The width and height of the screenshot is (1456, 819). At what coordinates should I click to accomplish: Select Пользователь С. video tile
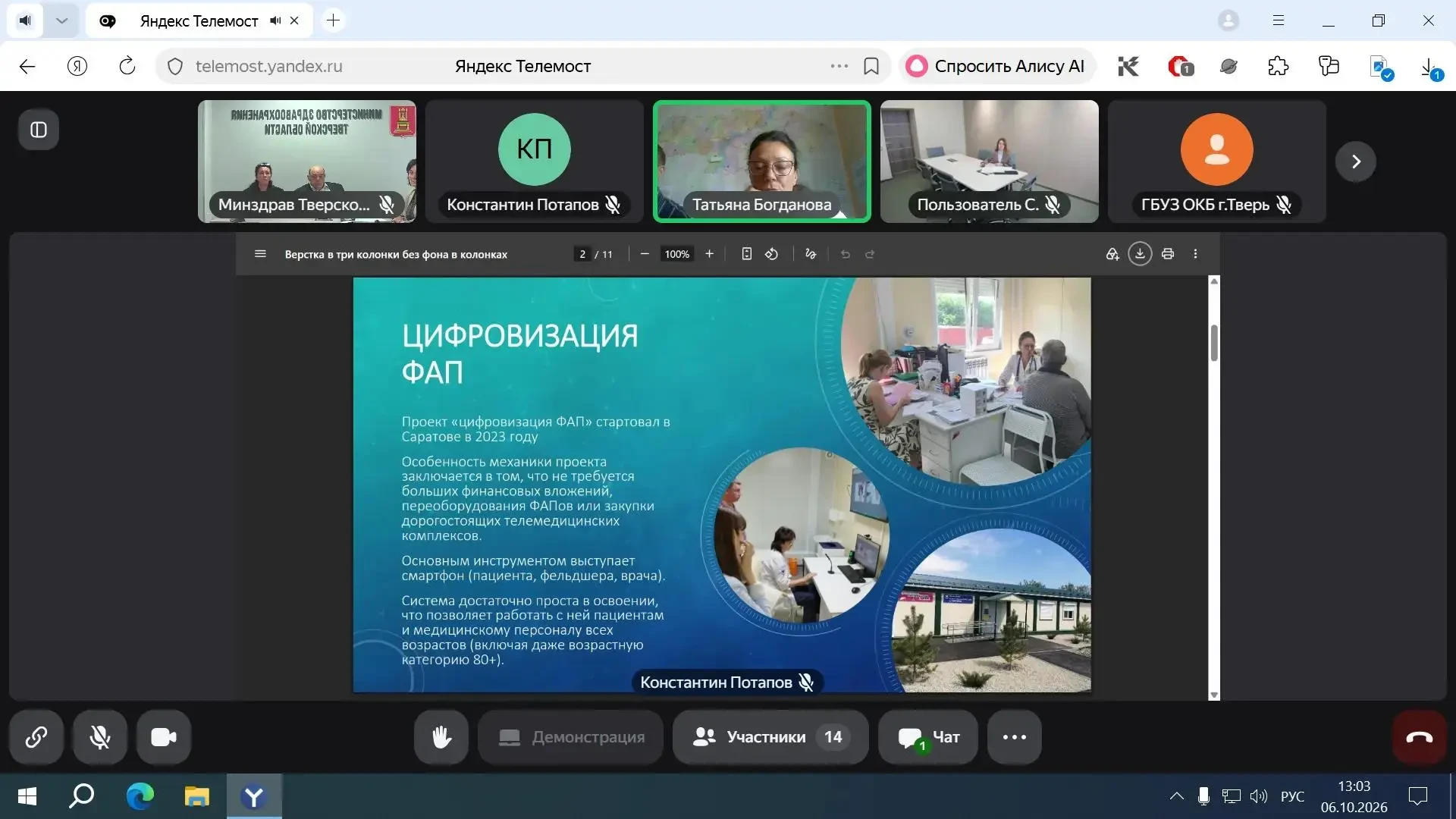990,162
